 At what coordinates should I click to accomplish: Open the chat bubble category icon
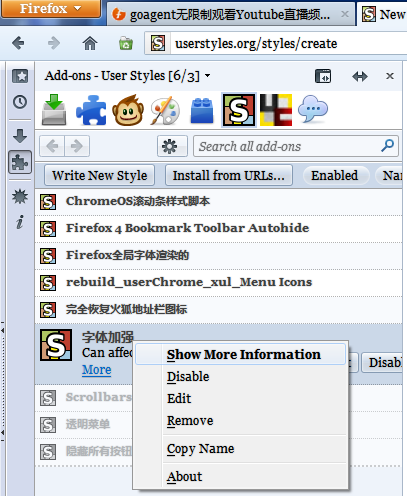point(313,109)
